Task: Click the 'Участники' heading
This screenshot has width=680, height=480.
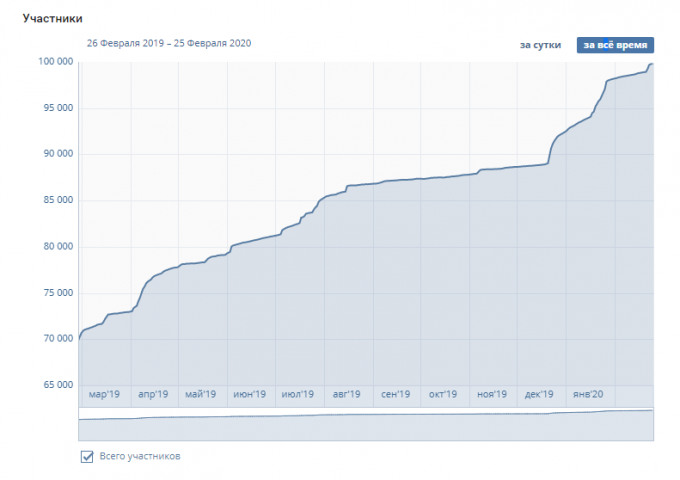Action: pos(52,19)
